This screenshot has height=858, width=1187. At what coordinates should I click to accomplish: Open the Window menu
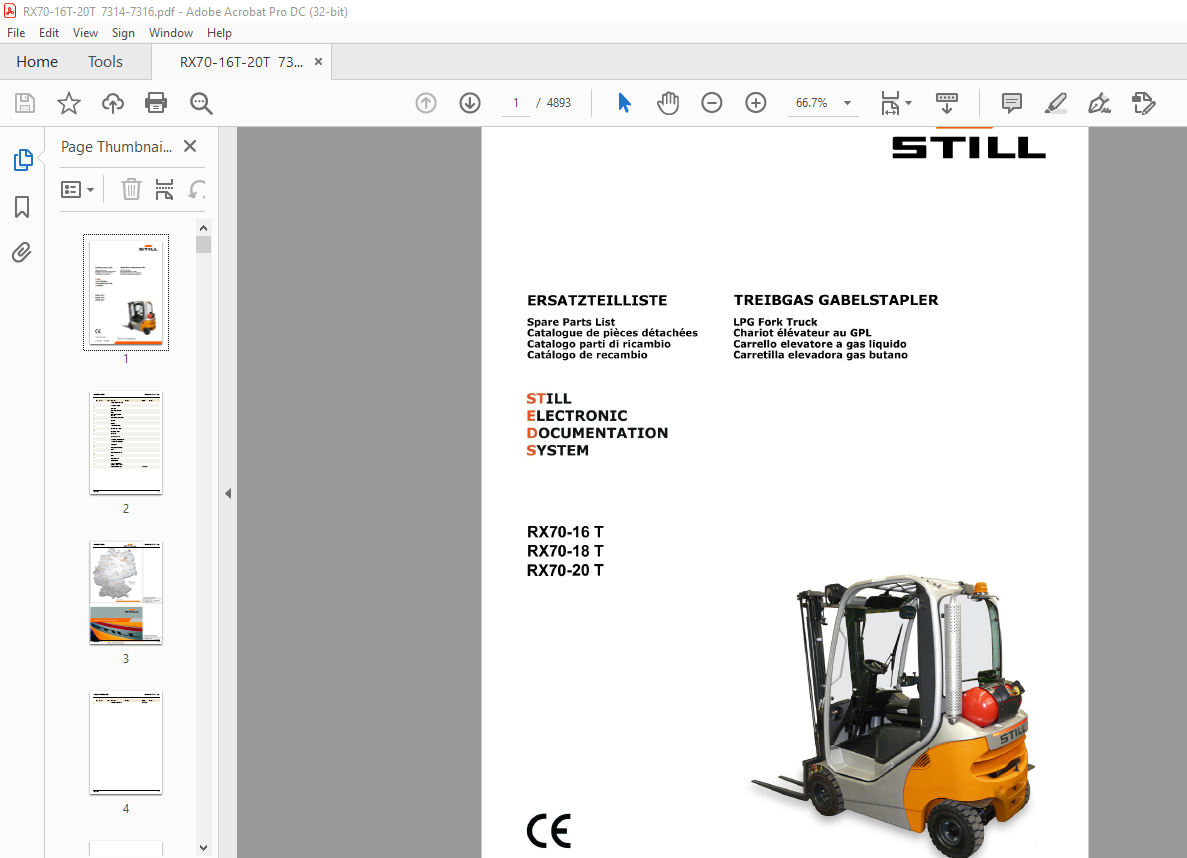(x=170, y=33)
